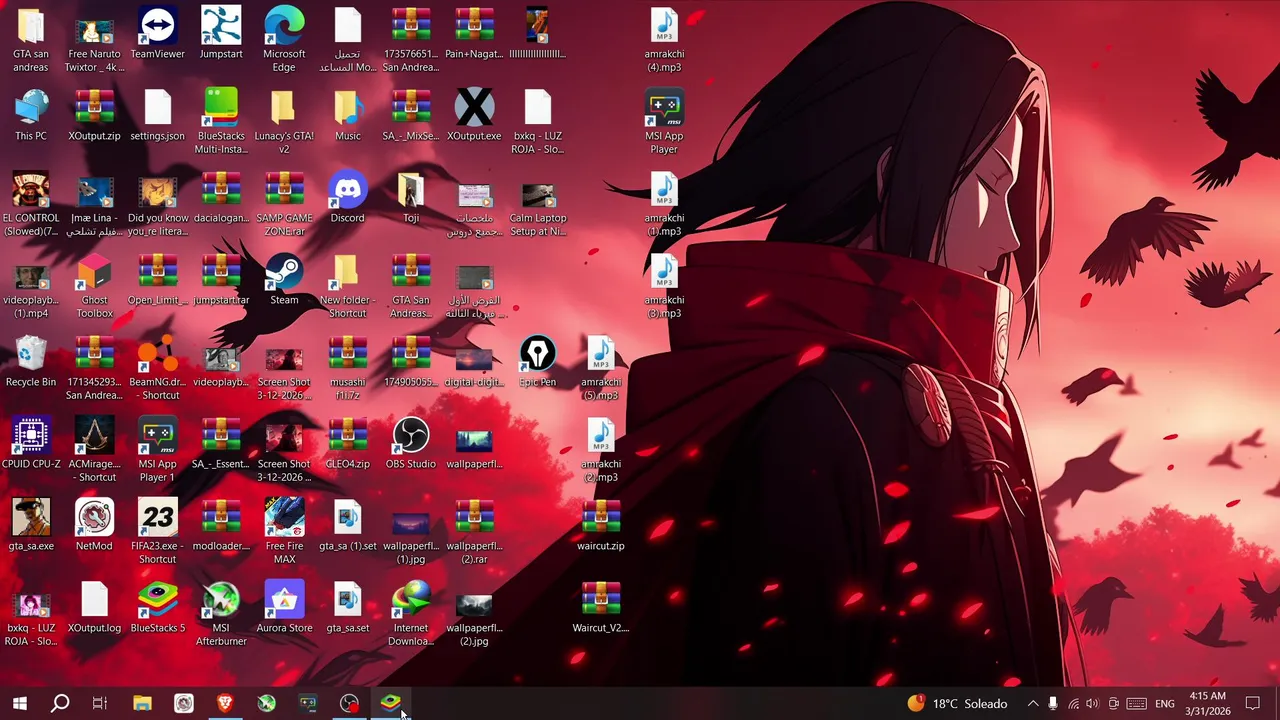The image size is (1280, 720).
Task: Open taskbar Search
Action: tap(60, 703)
